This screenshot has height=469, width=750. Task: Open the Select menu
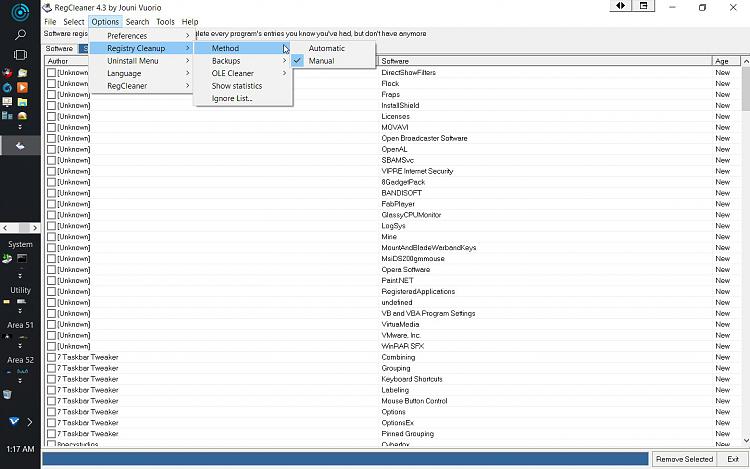click(74, 22)
